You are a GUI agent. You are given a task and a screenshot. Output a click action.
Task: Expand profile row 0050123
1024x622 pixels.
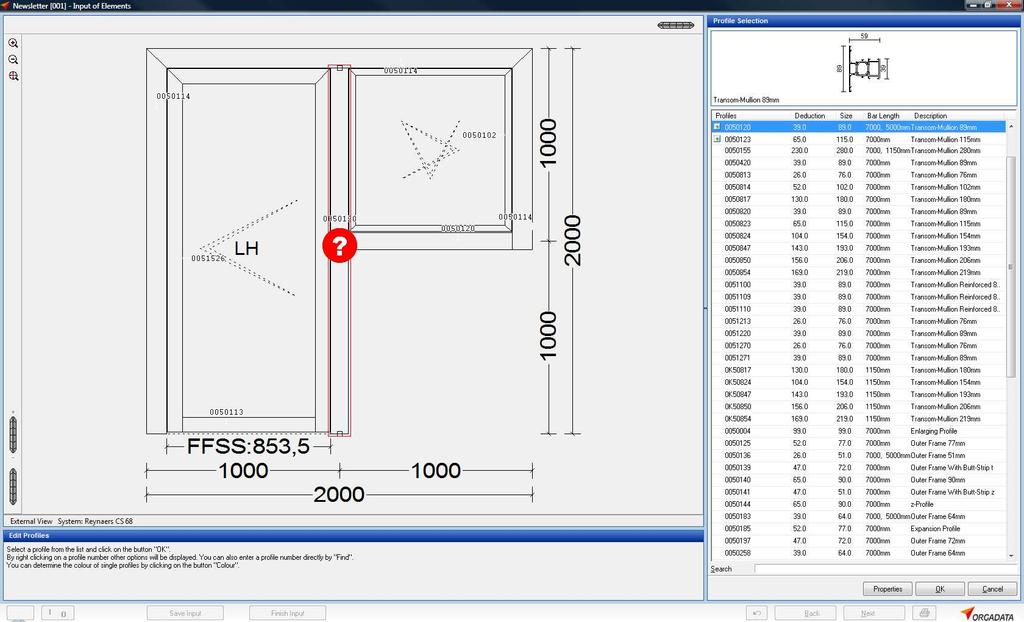tap(716, 139)
